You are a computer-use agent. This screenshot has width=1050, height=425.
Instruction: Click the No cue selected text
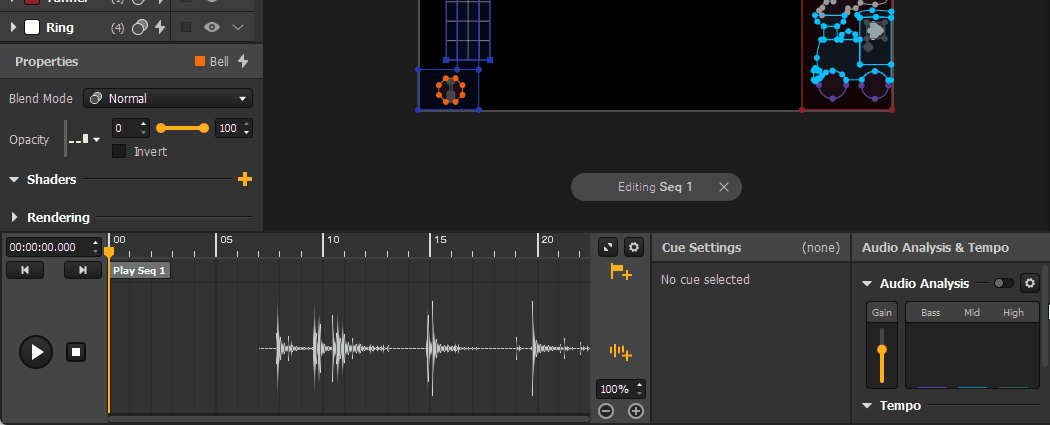point(705,280)
